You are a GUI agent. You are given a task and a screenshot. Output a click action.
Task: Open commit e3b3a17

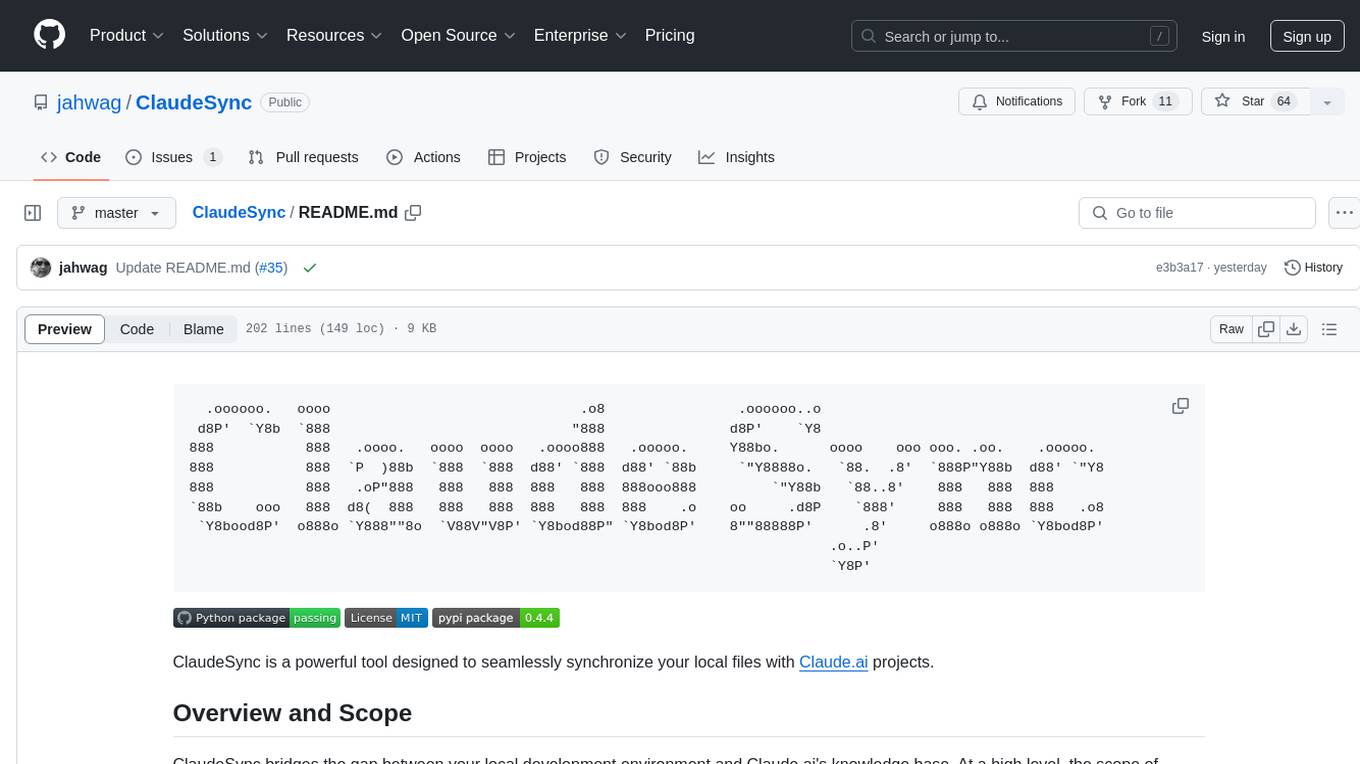coord(1179,268)
